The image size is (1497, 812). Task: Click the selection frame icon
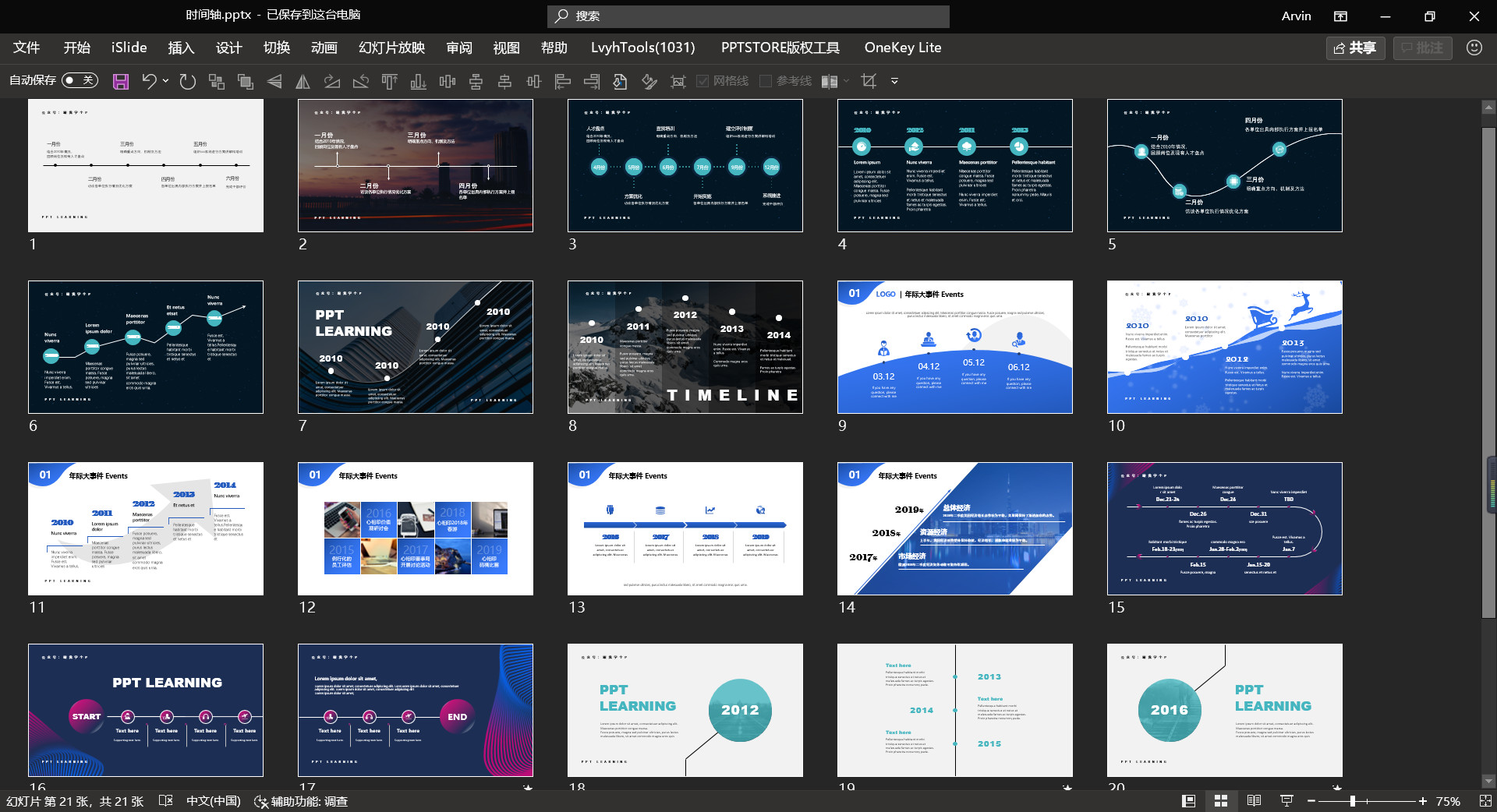coord(678,81)
